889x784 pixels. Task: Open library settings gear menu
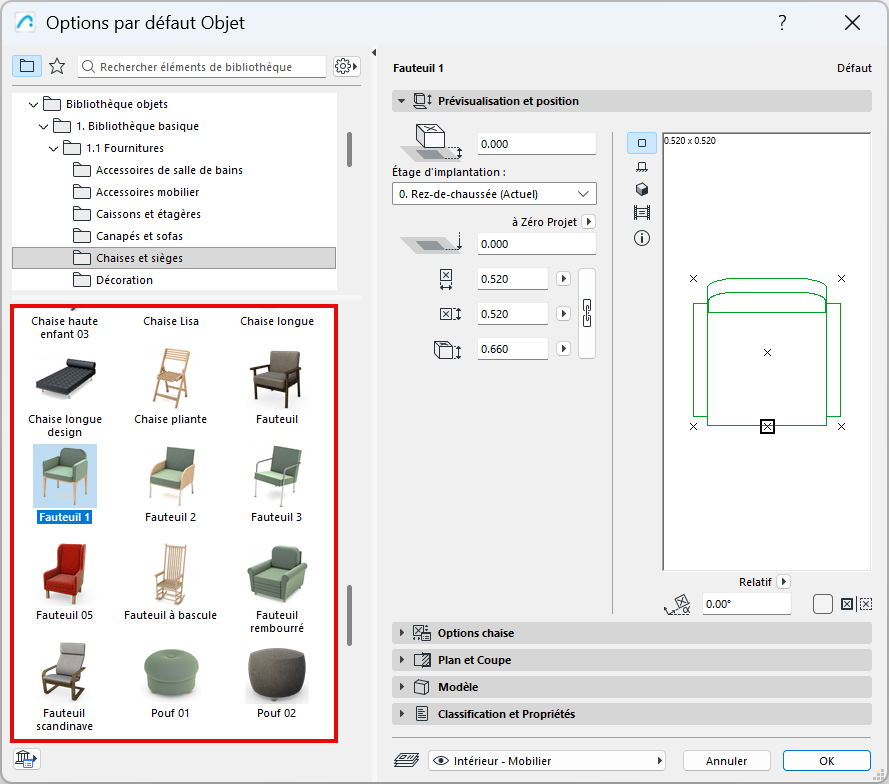pyautogui.click(x=346, y=66)
